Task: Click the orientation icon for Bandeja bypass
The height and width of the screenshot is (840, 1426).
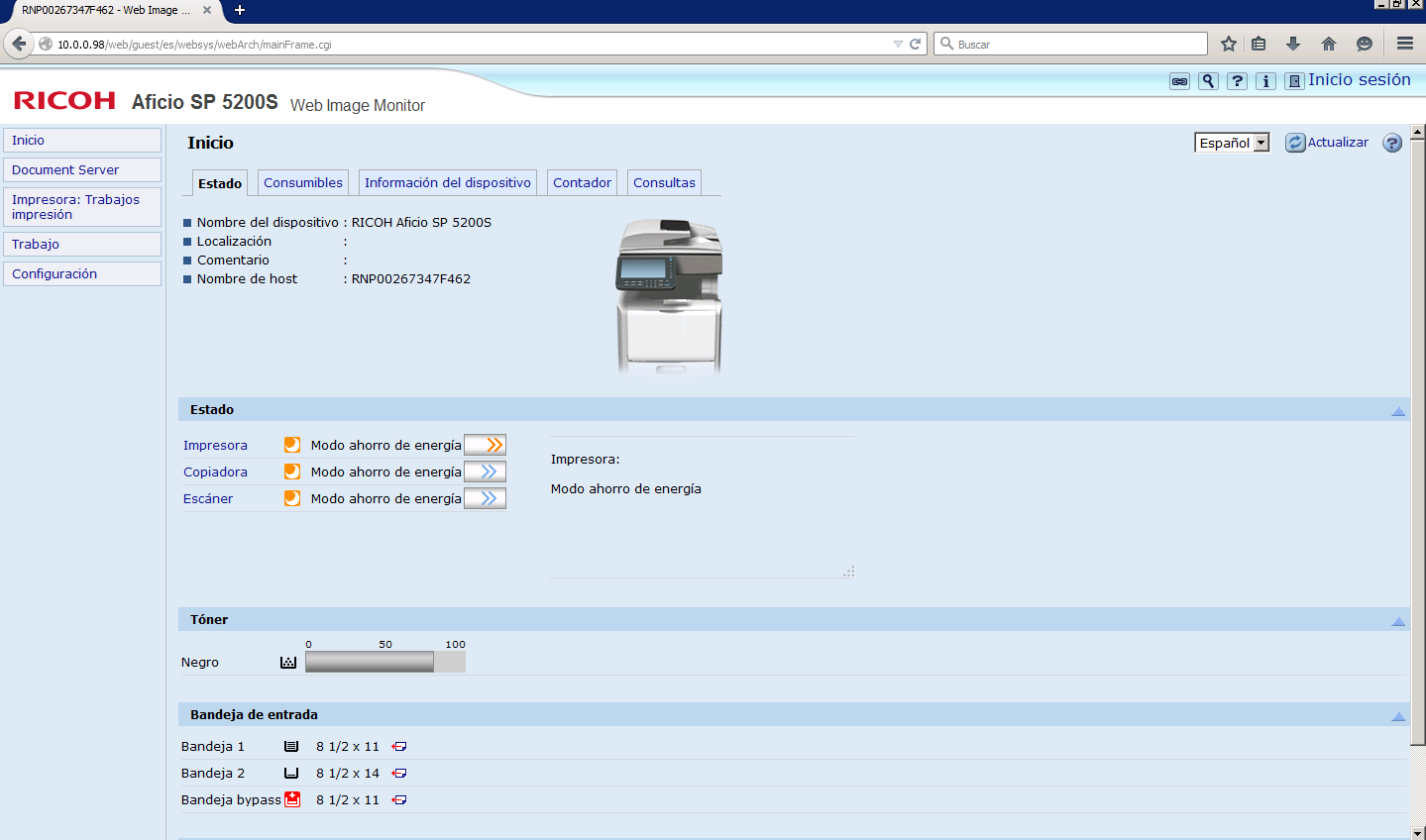Action: [x=399, y=799]
